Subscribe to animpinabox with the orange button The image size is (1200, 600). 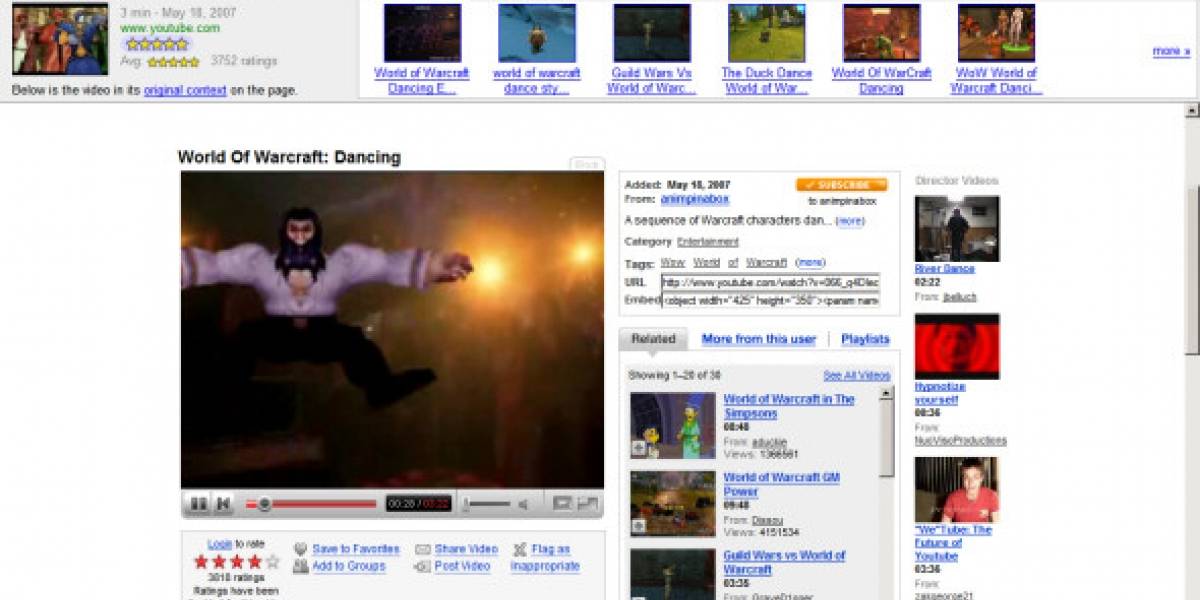841,185
